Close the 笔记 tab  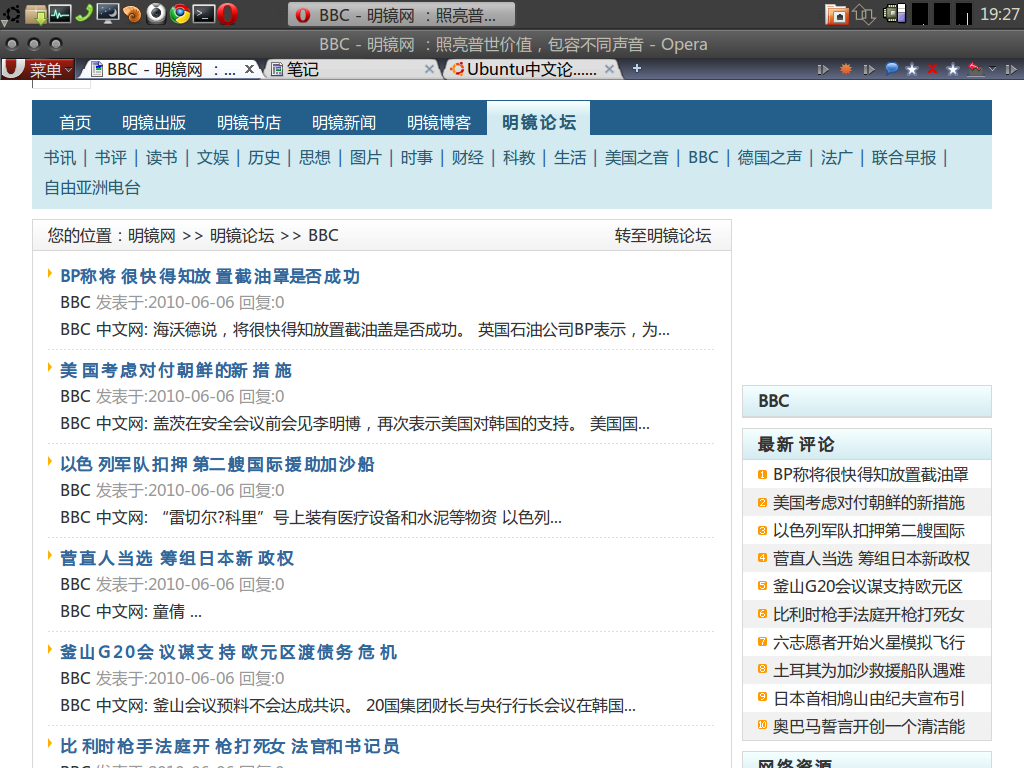coord(429,69)
